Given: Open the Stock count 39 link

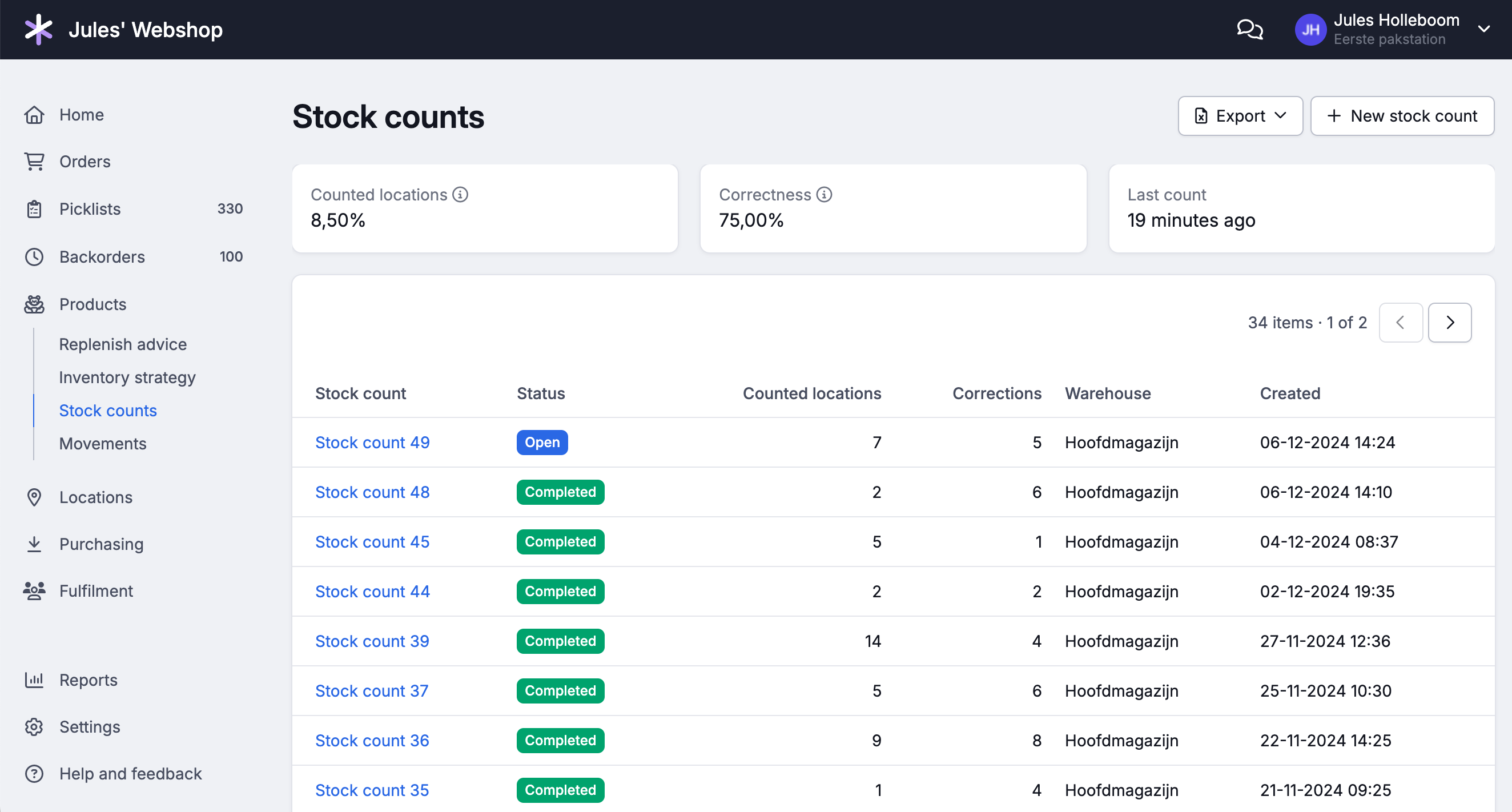Looking at the screenshot, I should pos(372,641).
